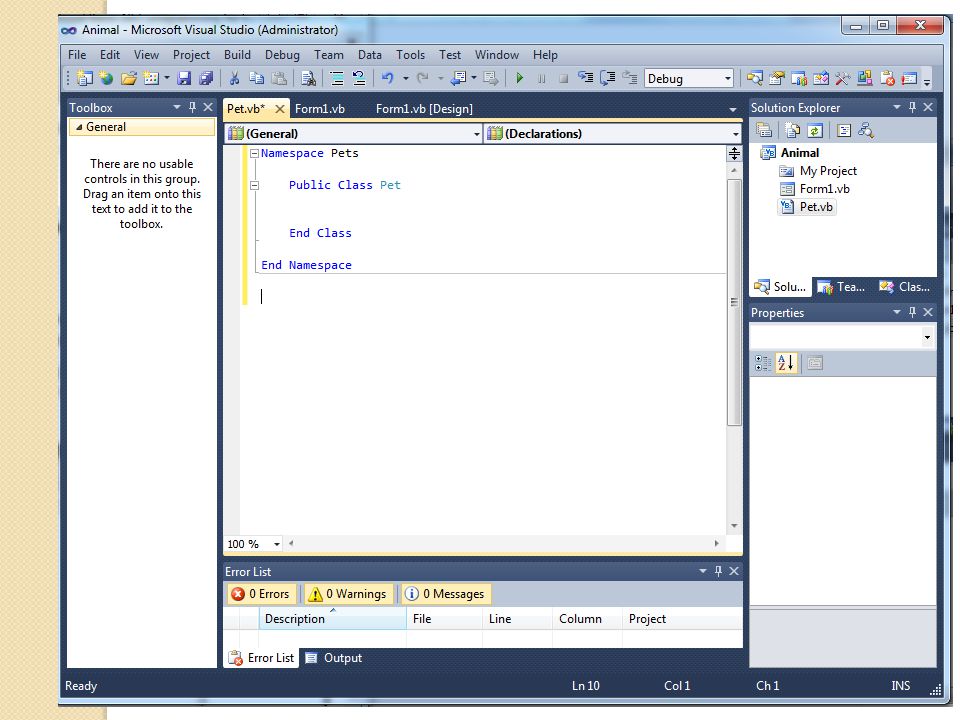Screen dimensions: 960x720
Task: Click View Class Diagram in Solution Explorer
Action: pyautogui.click(x=866, y=130)
